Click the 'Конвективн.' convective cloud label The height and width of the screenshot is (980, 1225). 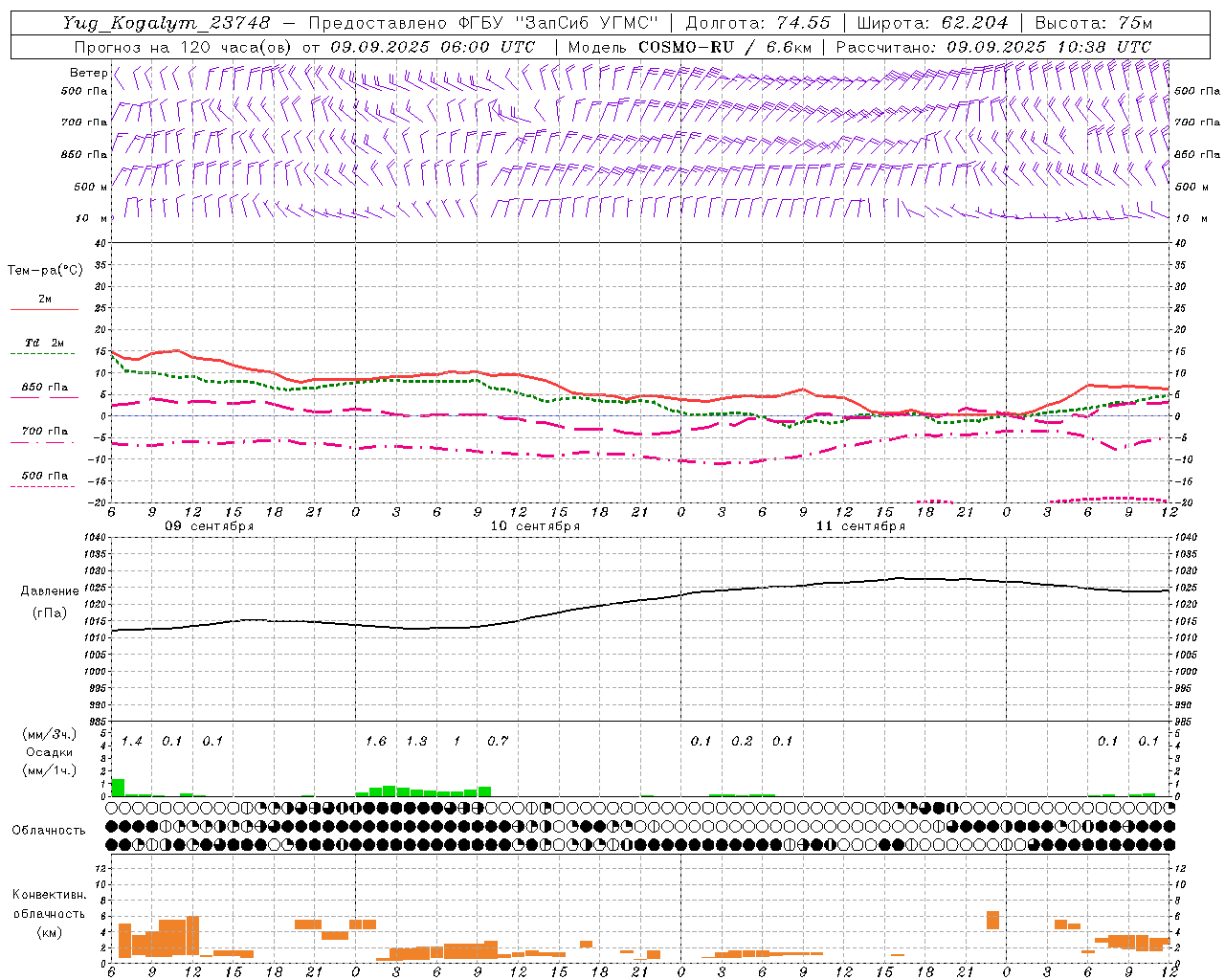[x=49, y=895]
